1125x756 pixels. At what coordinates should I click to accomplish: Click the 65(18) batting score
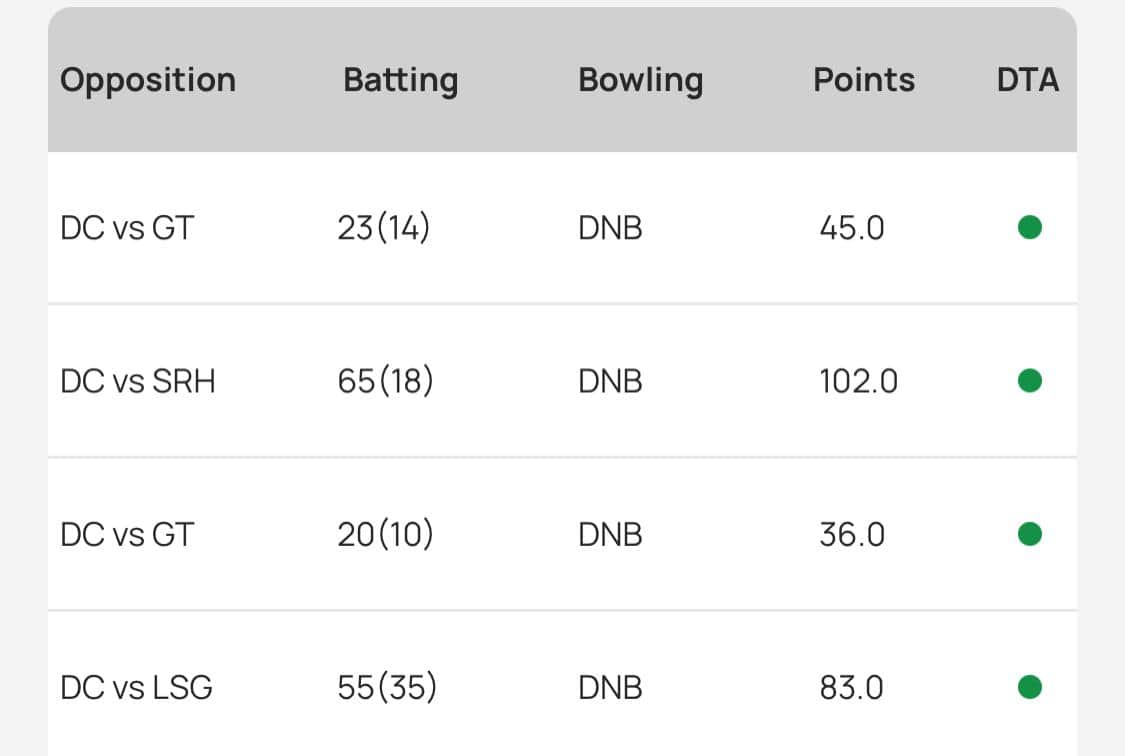(385, 382)
